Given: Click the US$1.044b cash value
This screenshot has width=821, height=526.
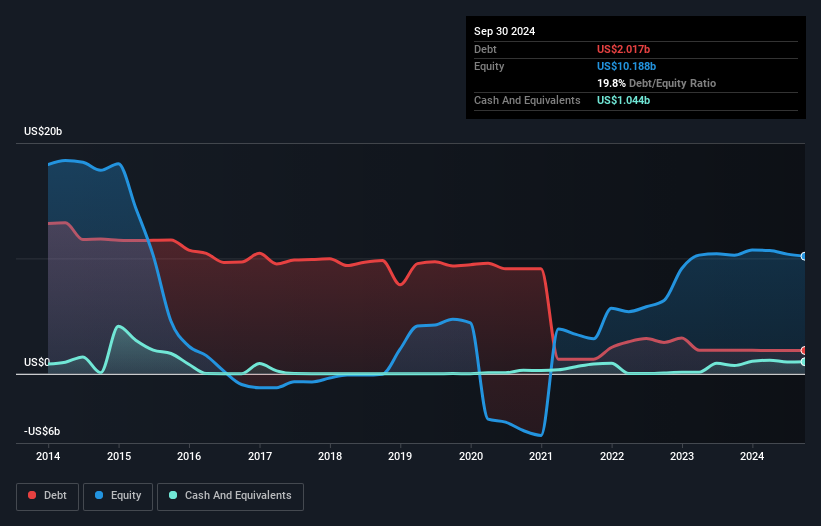Looking at the screenshot, I should click(x=623, y=100).
